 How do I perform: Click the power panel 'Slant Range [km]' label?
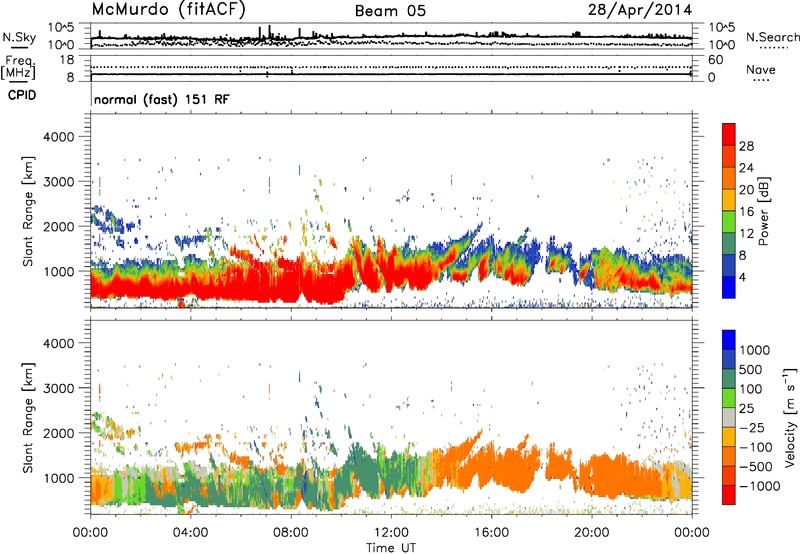coord(28,211)
